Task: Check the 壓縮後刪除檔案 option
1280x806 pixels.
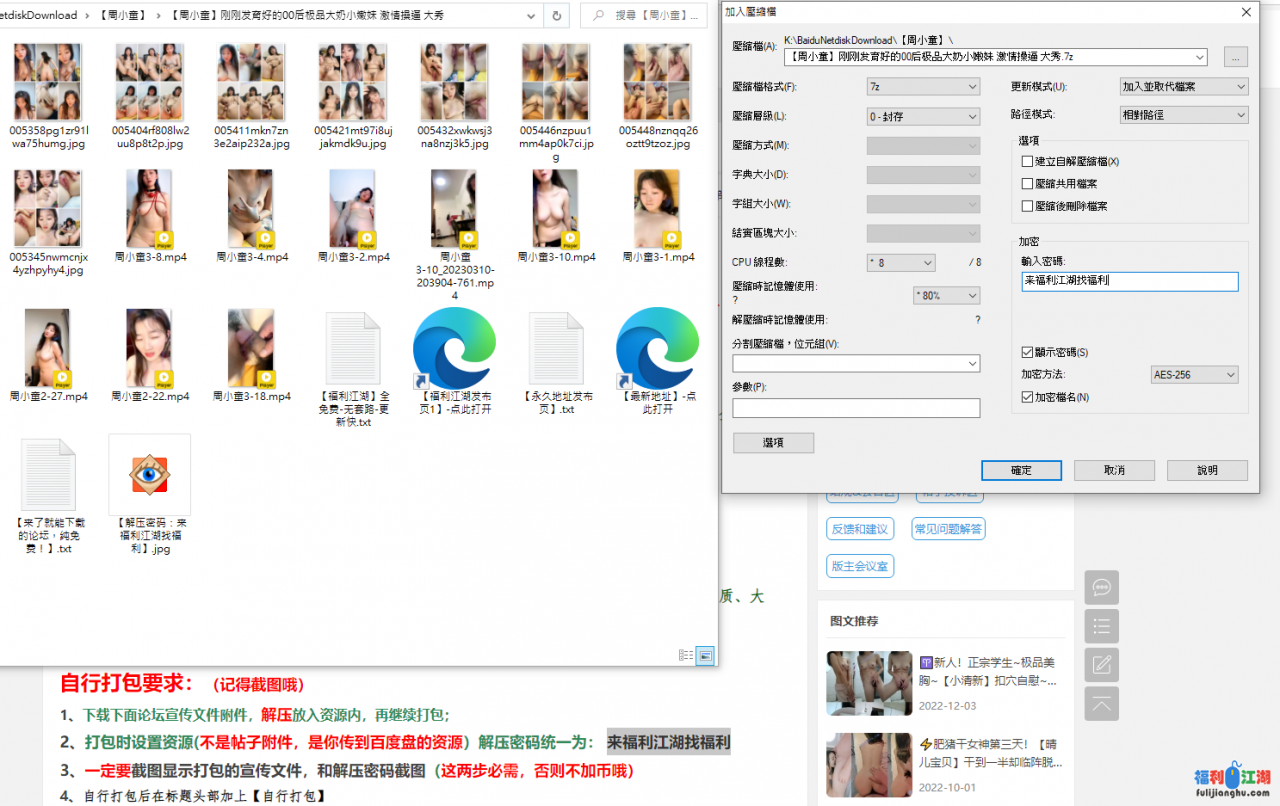Action: tap(1027, 206)
